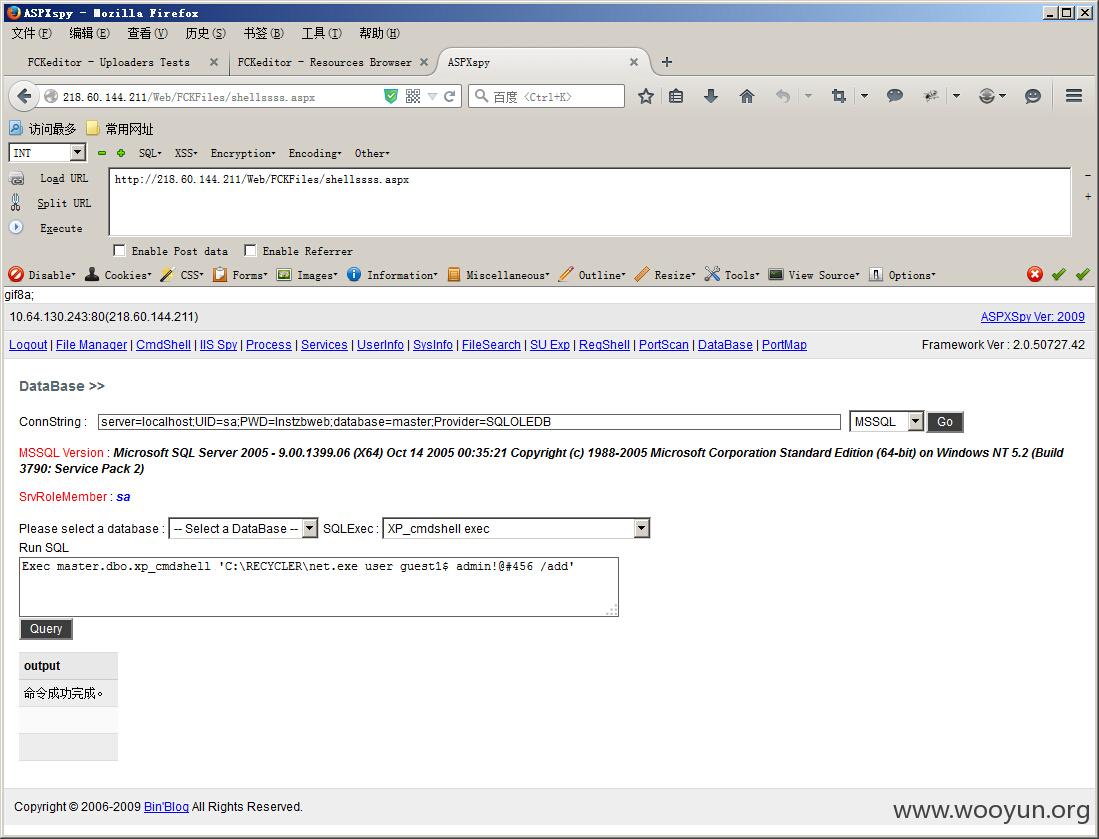The image size is (1099, 839).
Task: Open the 文件 (File) menu
Action: pyautogui.click(x=32, y=34)
